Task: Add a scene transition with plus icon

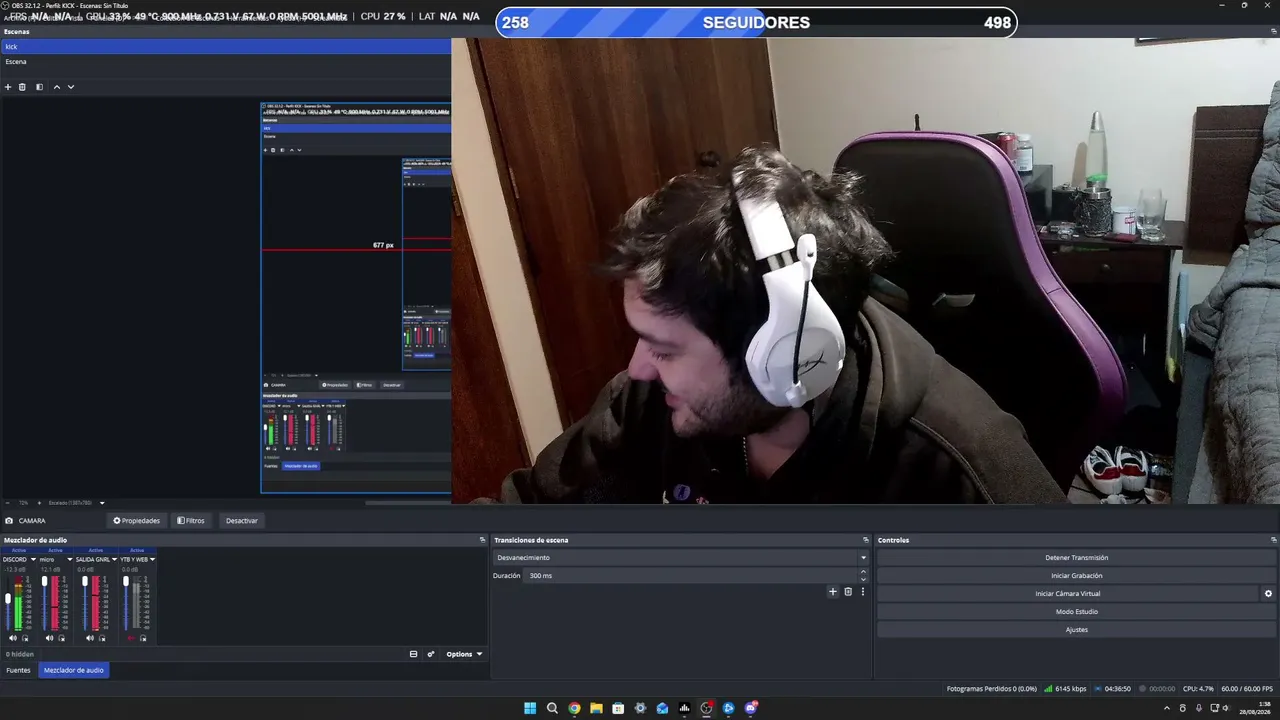Action: pos(833,592)
